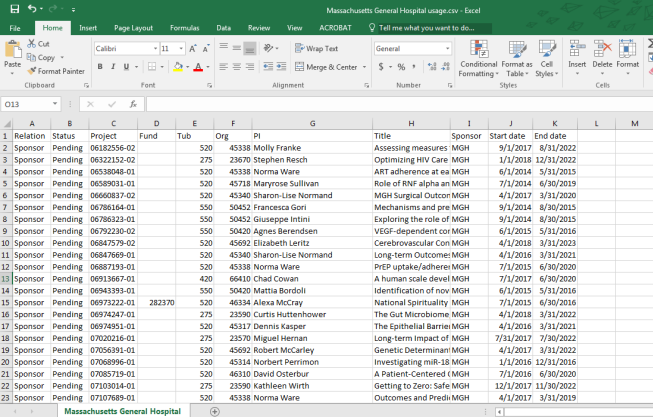Viewport: 653px width, 417px height.
Task: Open Alignment dialog launcher
Action: (x=366, y=85)
